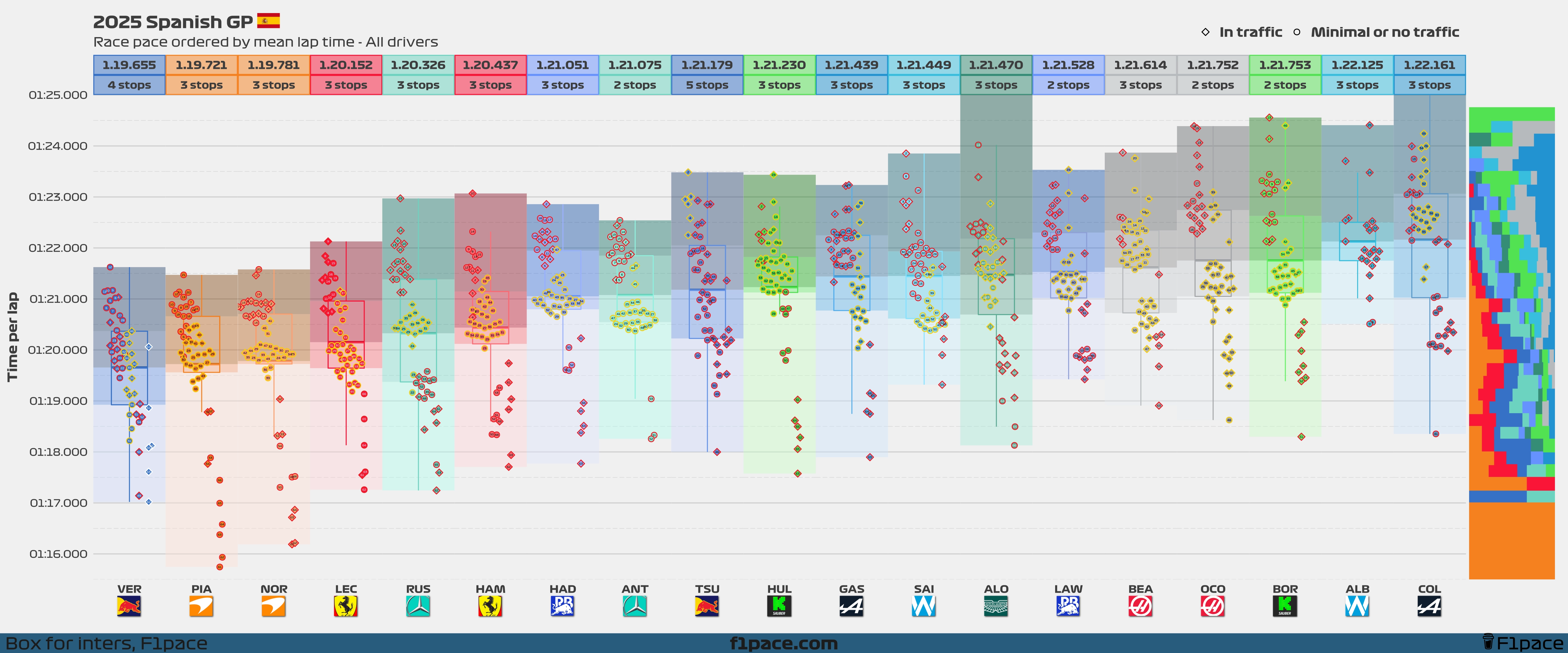Click the Alpine logo under GAS

(x=852, y=606)
